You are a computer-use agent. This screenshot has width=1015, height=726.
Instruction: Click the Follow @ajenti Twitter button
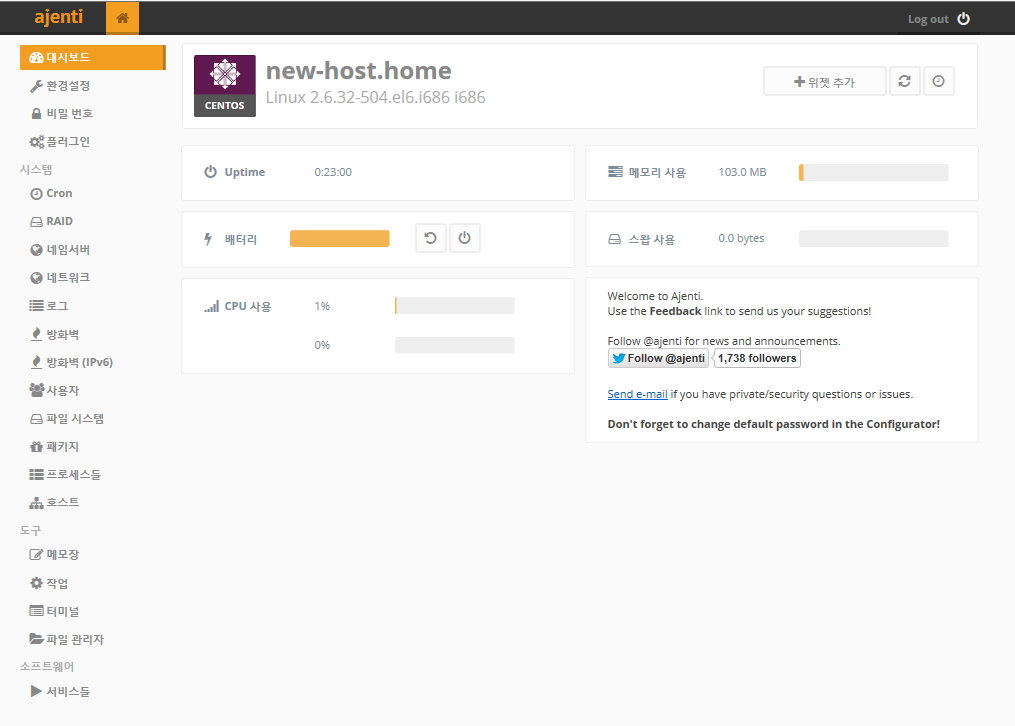pos(658,358)
